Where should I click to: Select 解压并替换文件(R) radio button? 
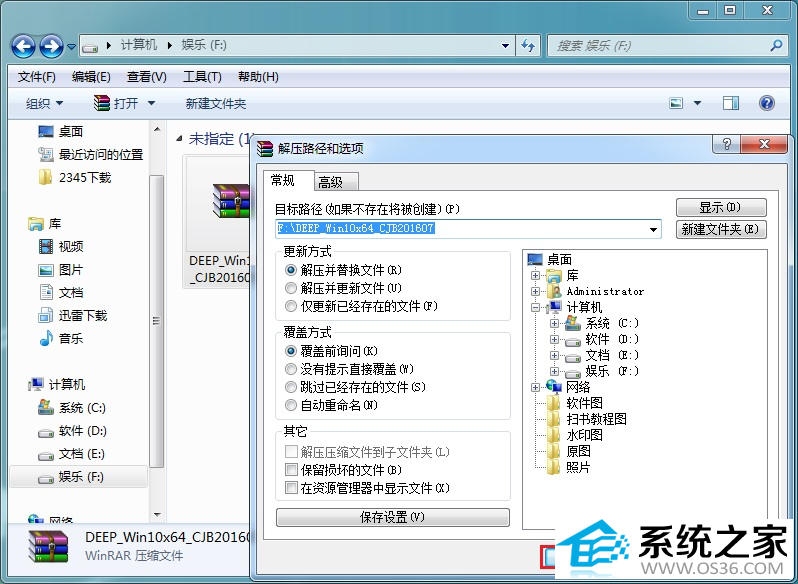point(291,270)
